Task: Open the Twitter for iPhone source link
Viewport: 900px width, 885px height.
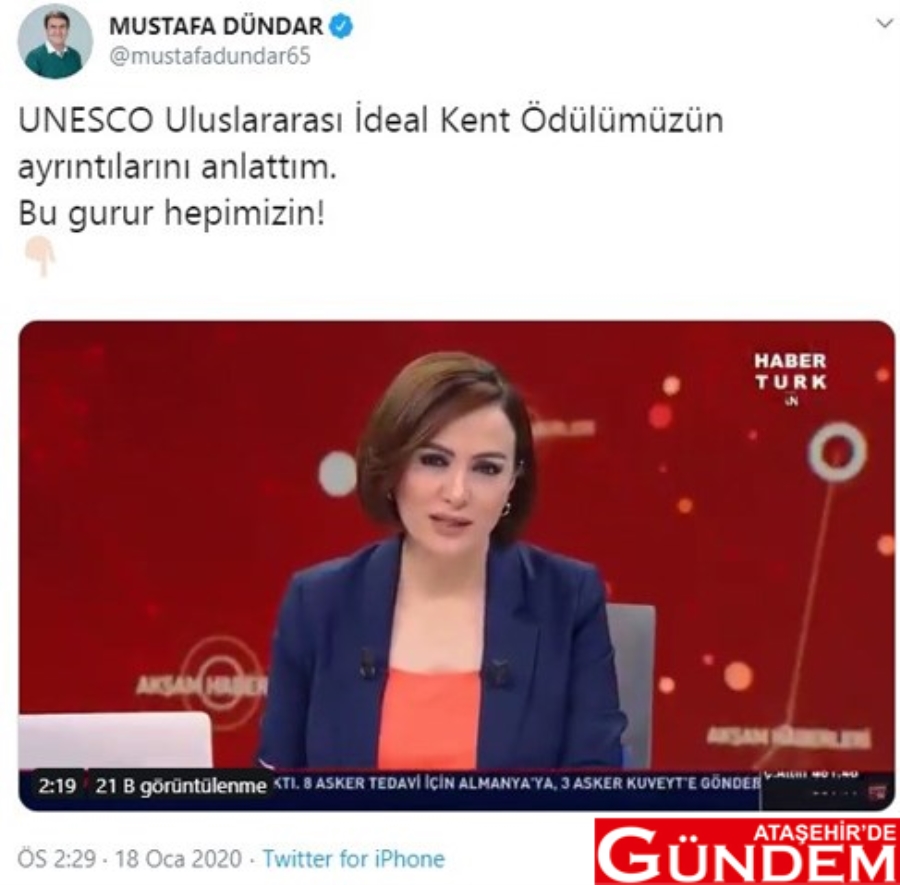Action: pos(354,859)
